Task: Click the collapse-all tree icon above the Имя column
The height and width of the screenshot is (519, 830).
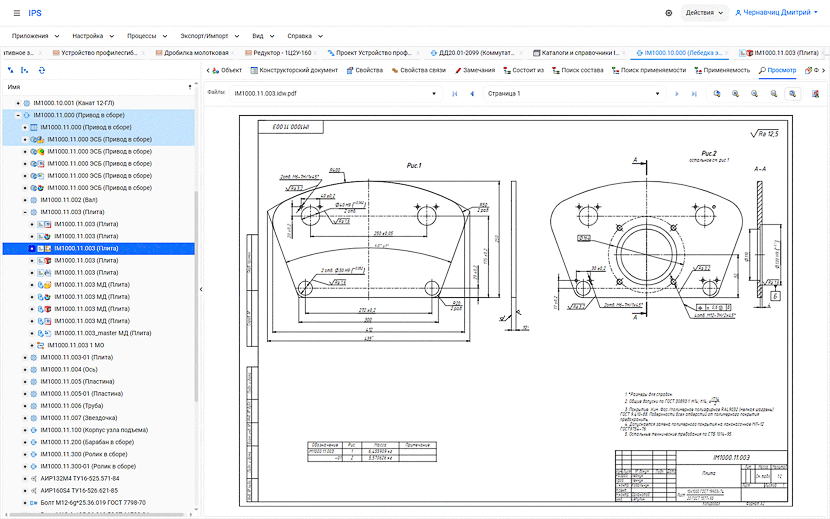Action: (11, 70)
